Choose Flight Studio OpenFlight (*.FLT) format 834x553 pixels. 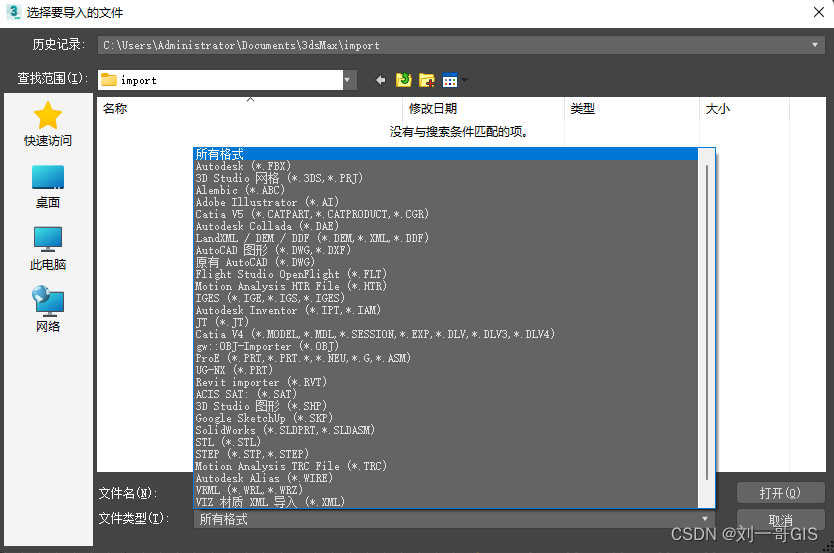[446, 274]
